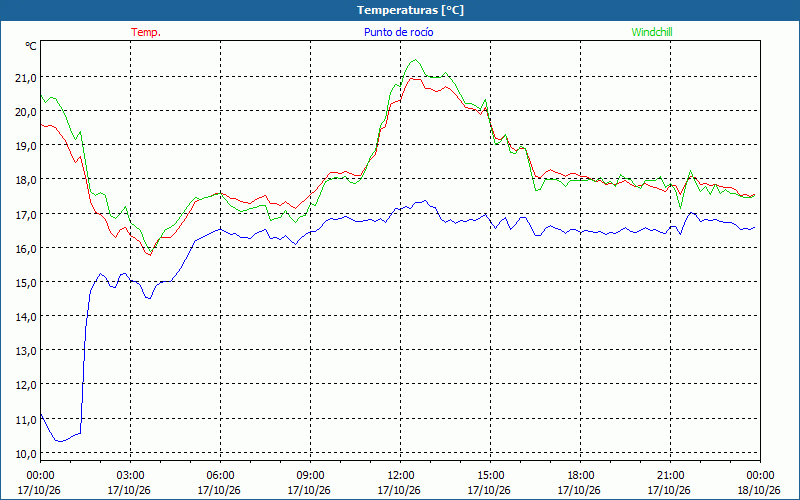The image size is (800, 500).
Task: Click the '15:00' time axis label
Action: [490, 476]
